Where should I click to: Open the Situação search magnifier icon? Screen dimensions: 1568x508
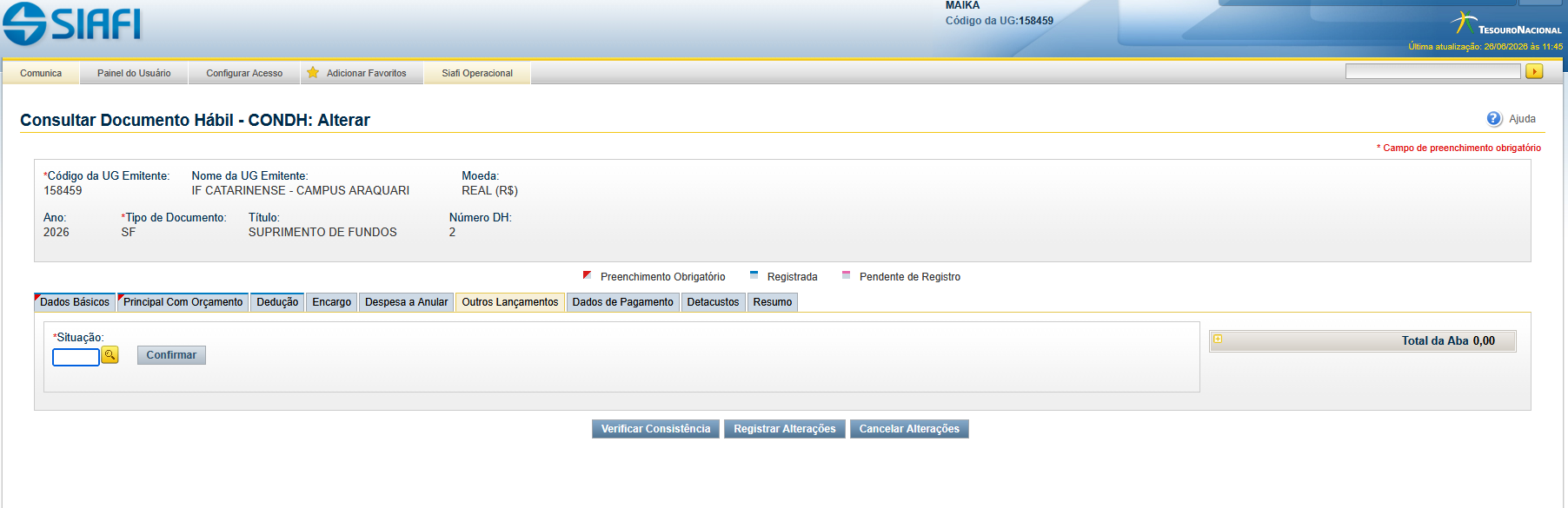coord(110,354)
